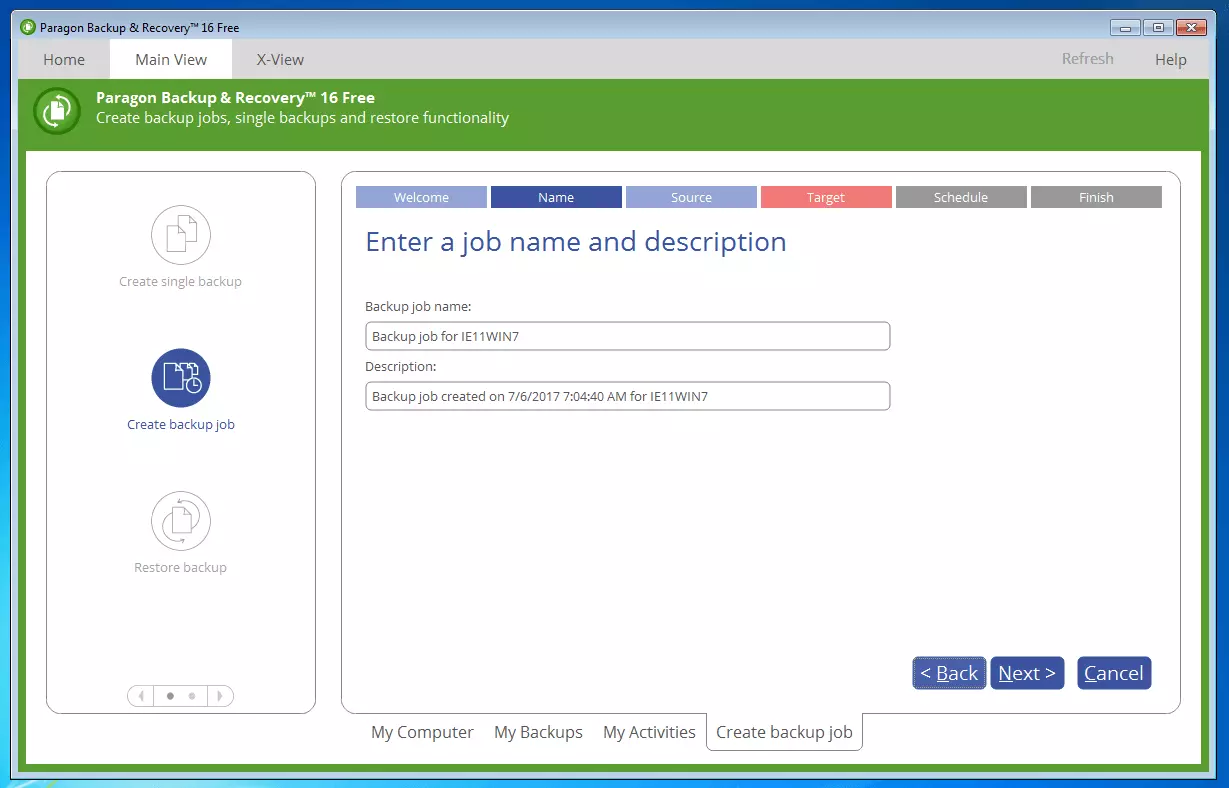Image resolution: width=1229 pixels, height=788 pixels.
Task: Click the Create backup job label
Action: pyautogui.click(x=181, y=424)
